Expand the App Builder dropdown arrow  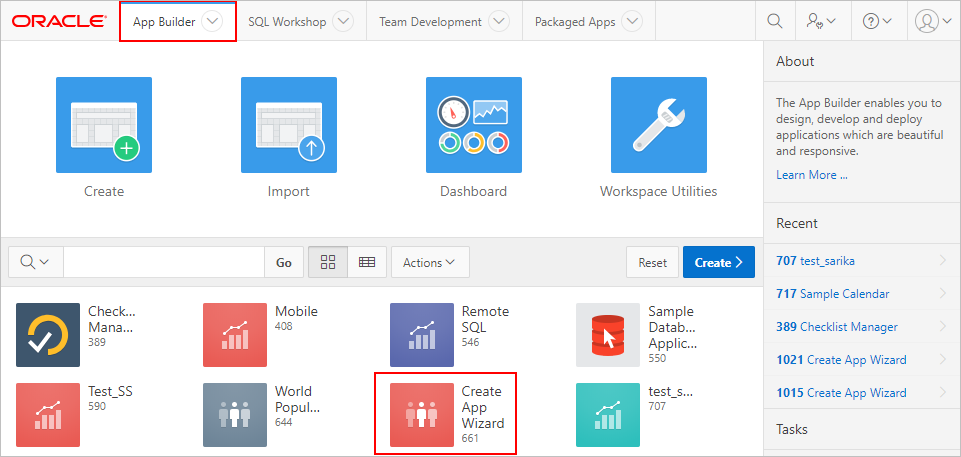[212, 21]
